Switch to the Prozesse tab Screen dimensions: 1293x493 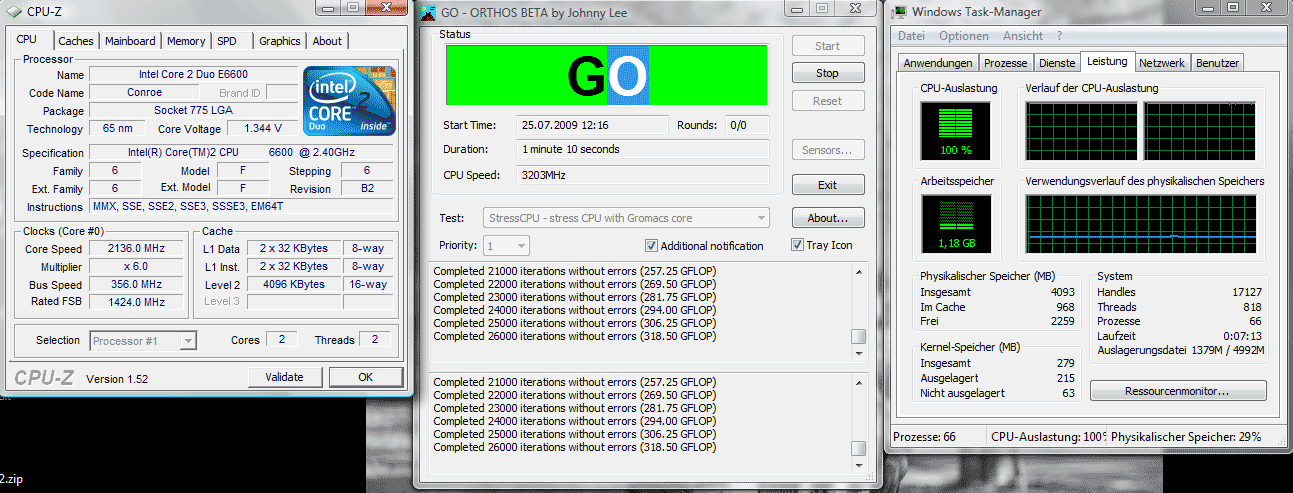pyautogui.click(x=1006, y=63)
